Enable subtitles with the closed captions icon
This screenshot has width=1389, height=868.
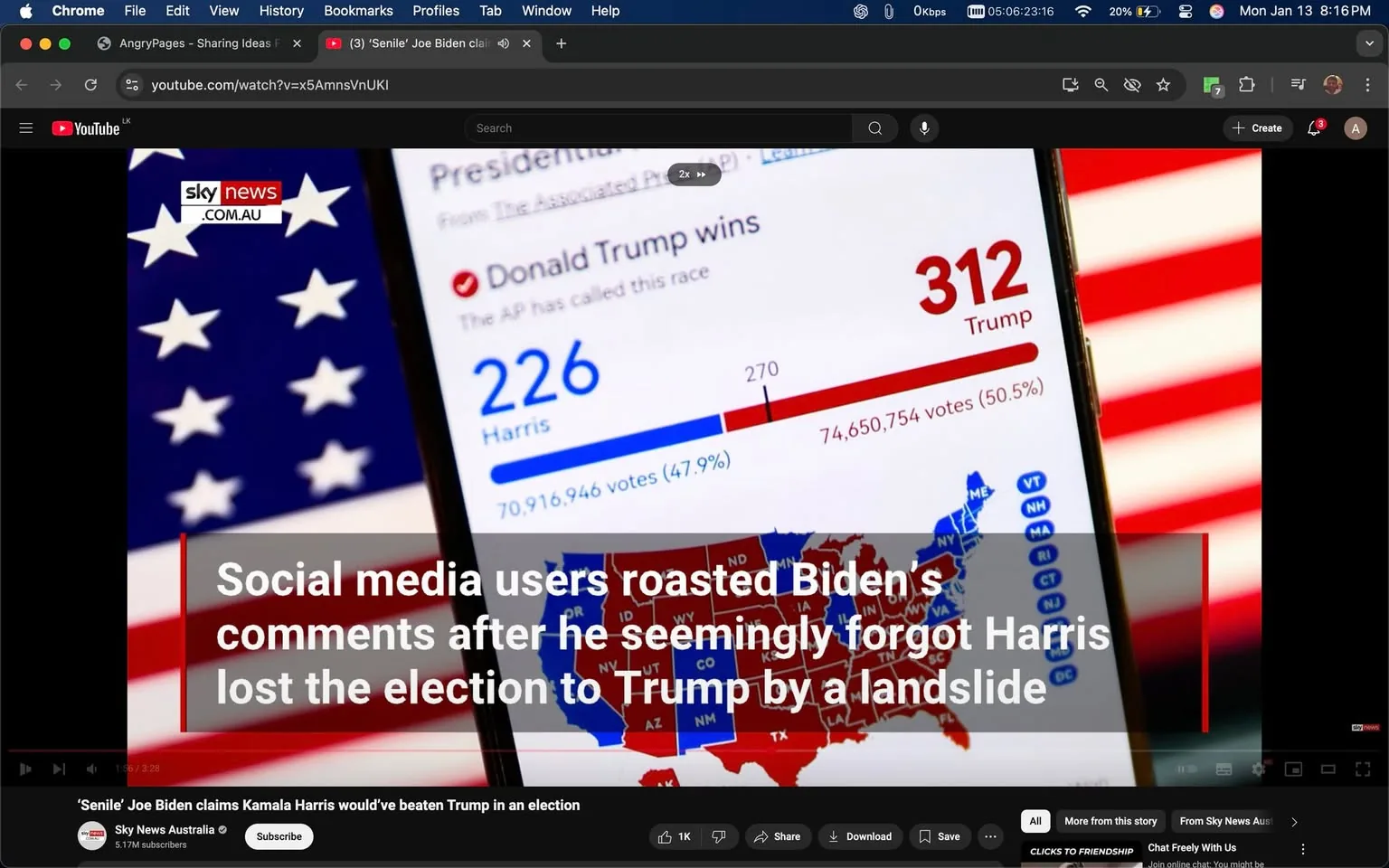pyautogui.click(x=1224, y=769)
